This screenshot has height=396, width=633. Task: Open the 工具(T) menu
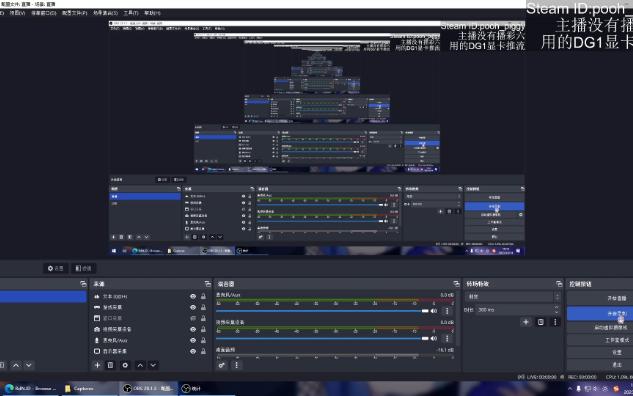click(x=131, y=13)
